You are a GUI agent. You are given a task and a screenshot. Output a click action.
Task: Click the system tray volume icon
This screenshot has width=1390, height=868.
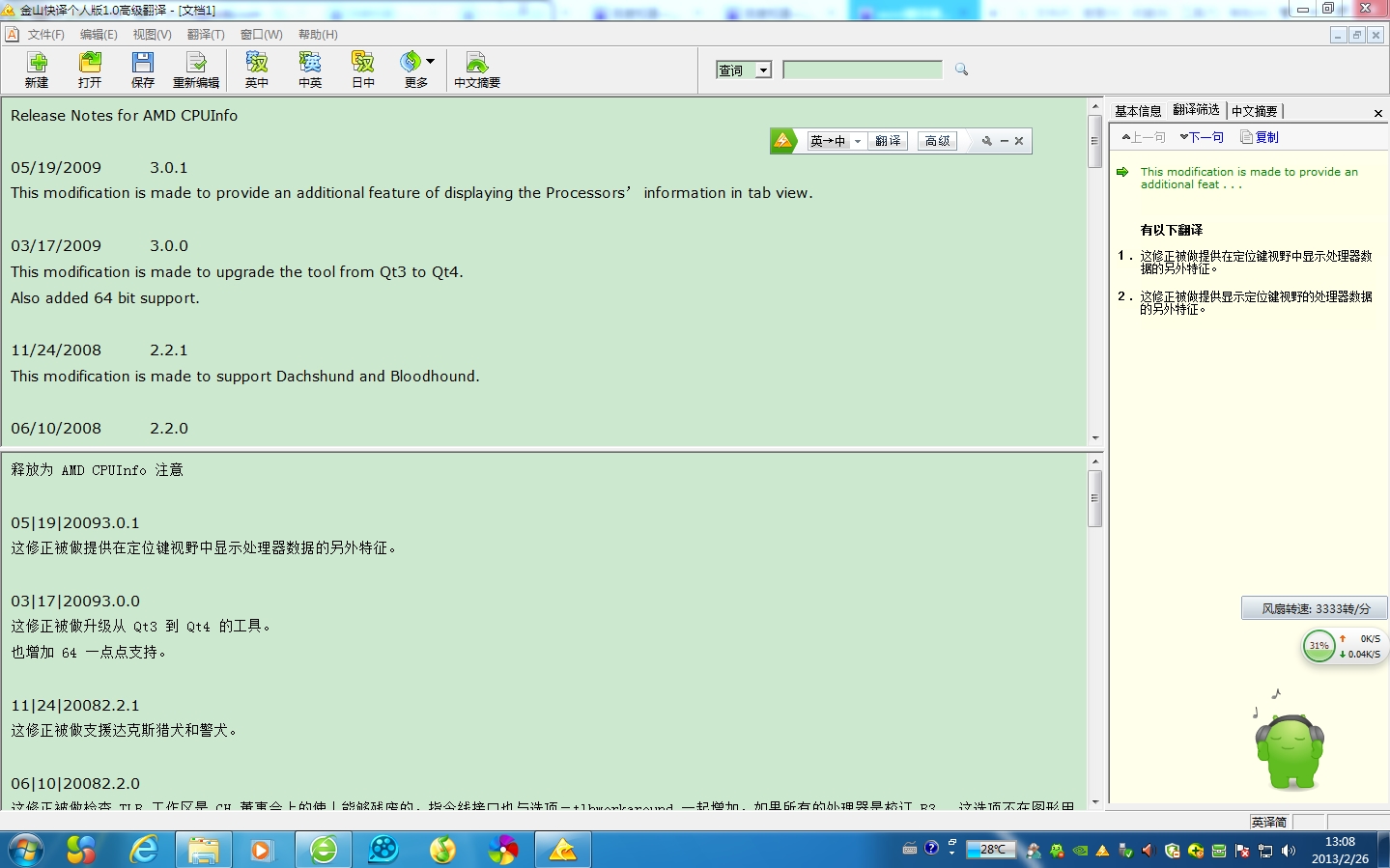1288,851
